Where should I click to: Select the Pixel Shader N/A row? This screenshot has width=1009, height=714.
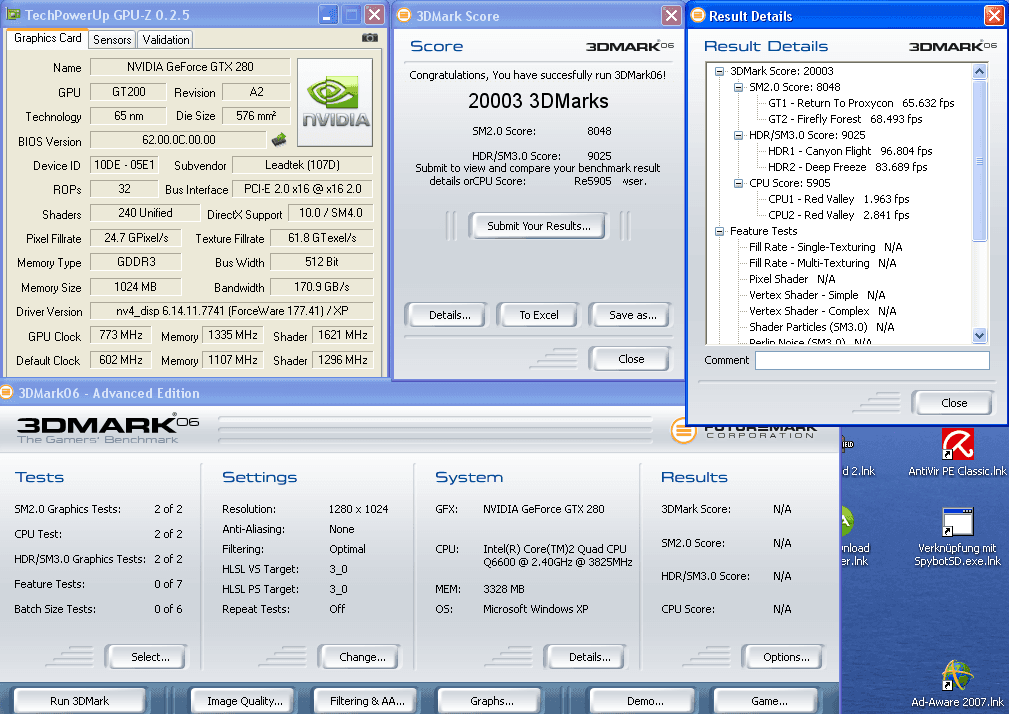792,279
